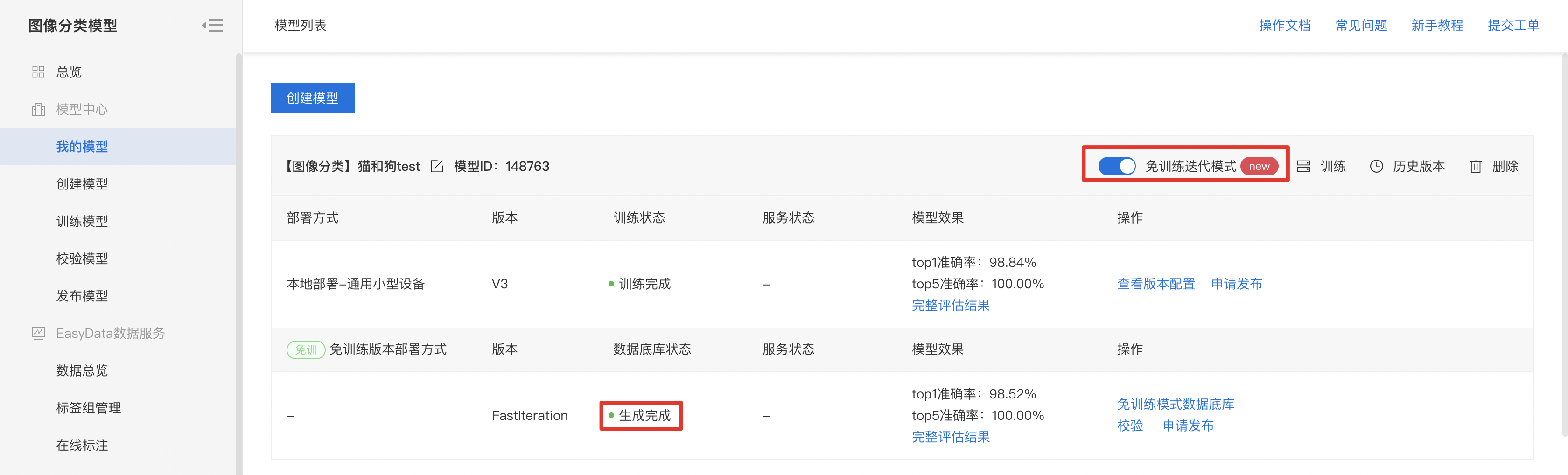Click the 创建模型 blue button
The height and width of the screenshot is (475, 1568).
click(312, 98)
